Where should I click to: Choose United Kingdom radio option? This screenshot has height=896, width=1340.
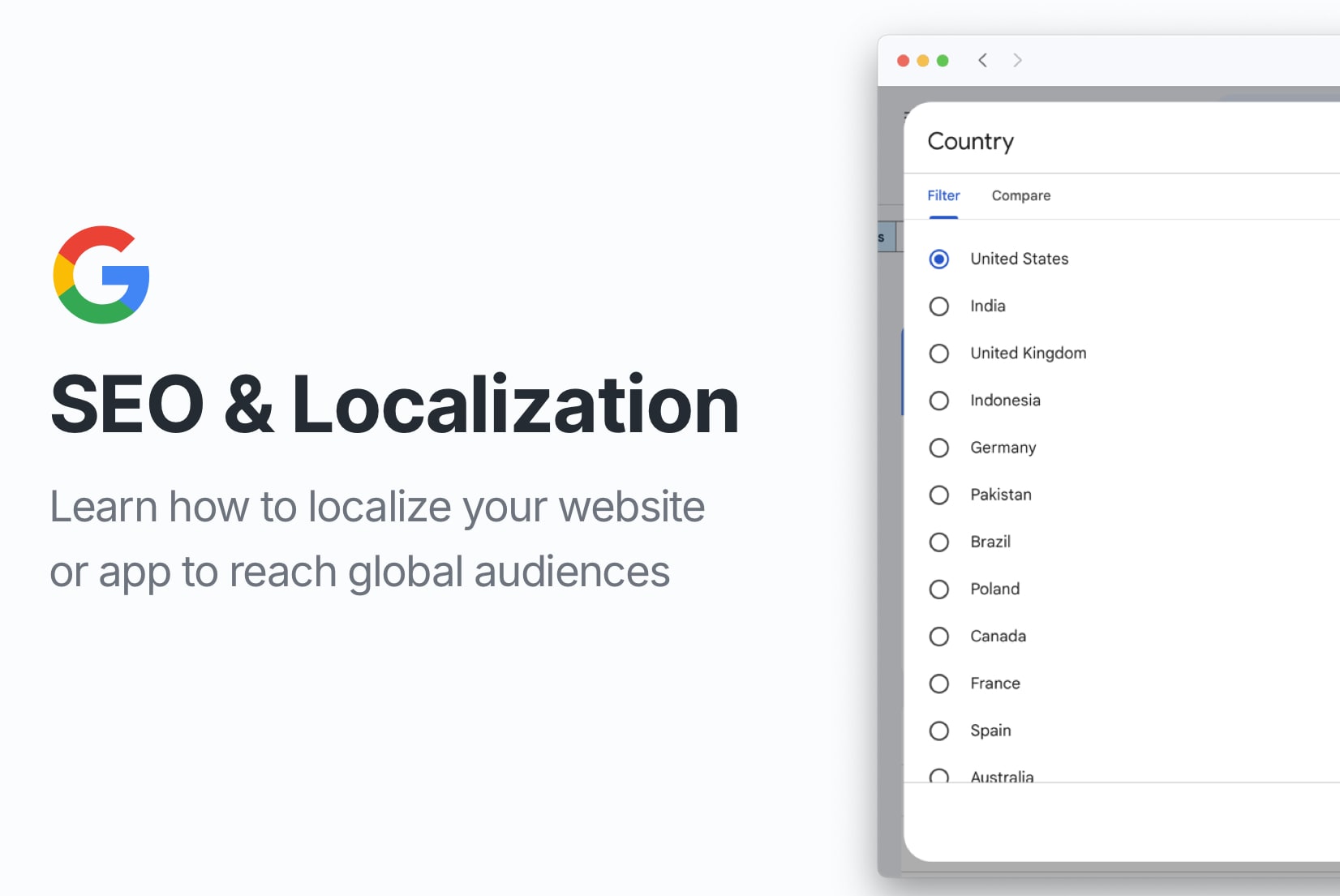tap(938, 354)
